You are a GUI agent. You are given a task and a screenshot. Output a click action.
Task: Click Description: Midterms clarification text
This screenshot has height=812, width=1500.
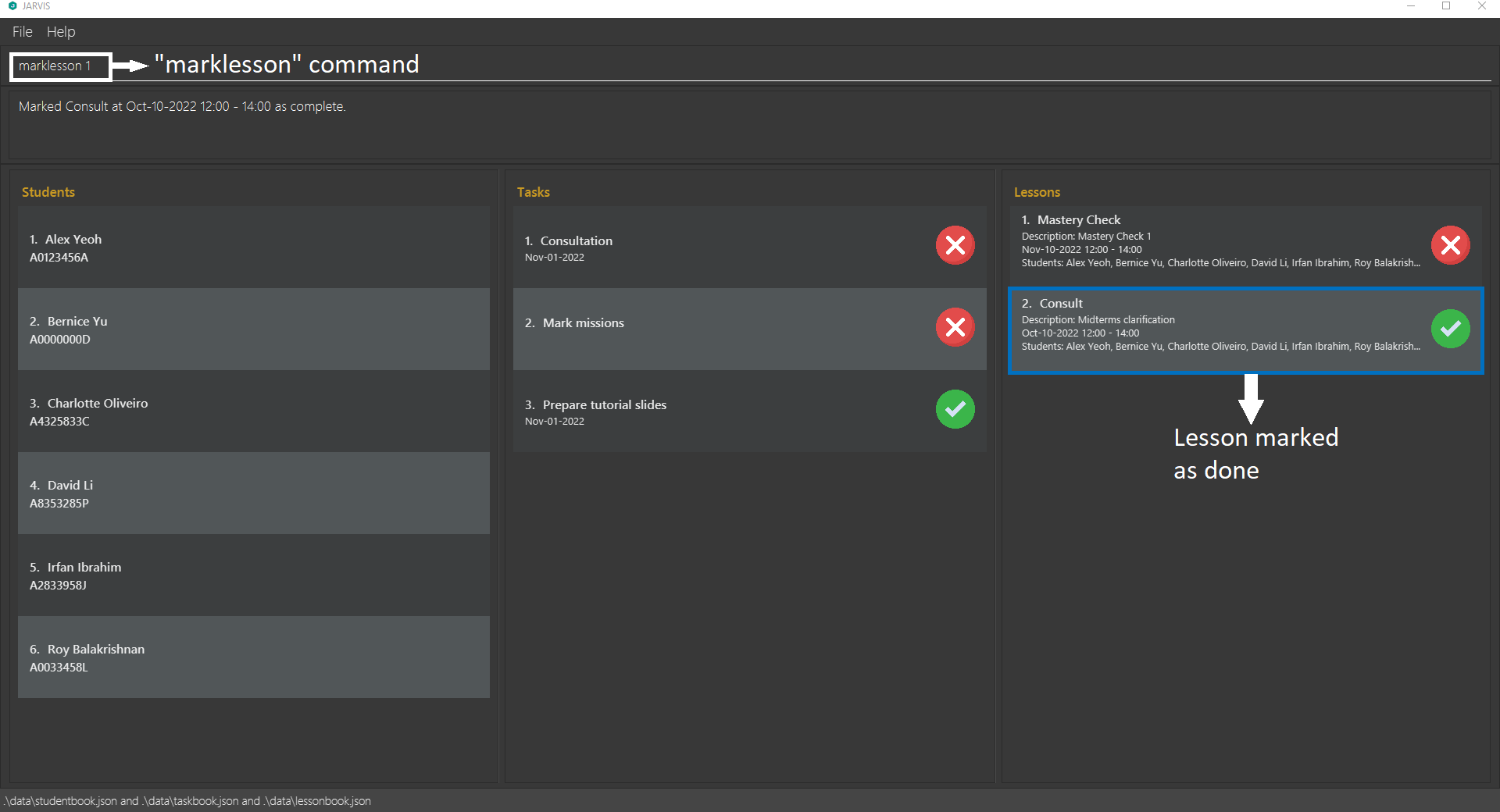click(1098, 320)
